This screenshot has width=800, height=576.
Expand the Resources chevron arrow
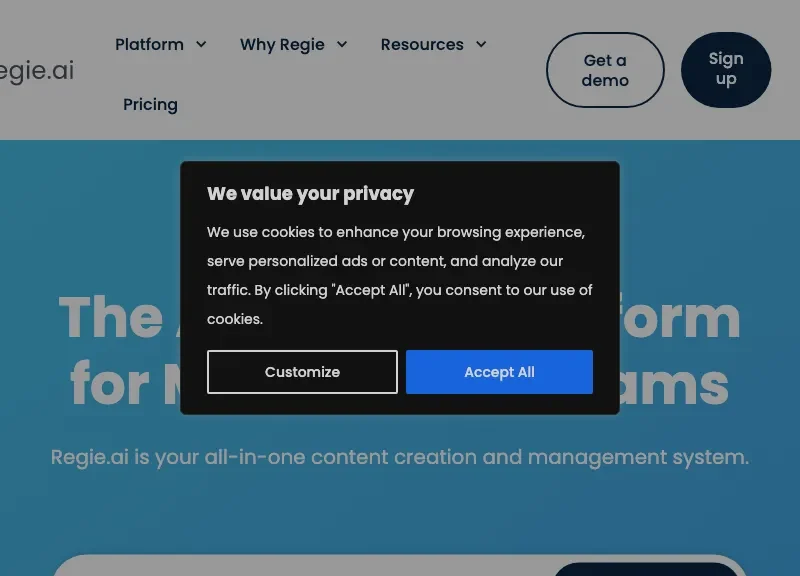pos(481,44)
